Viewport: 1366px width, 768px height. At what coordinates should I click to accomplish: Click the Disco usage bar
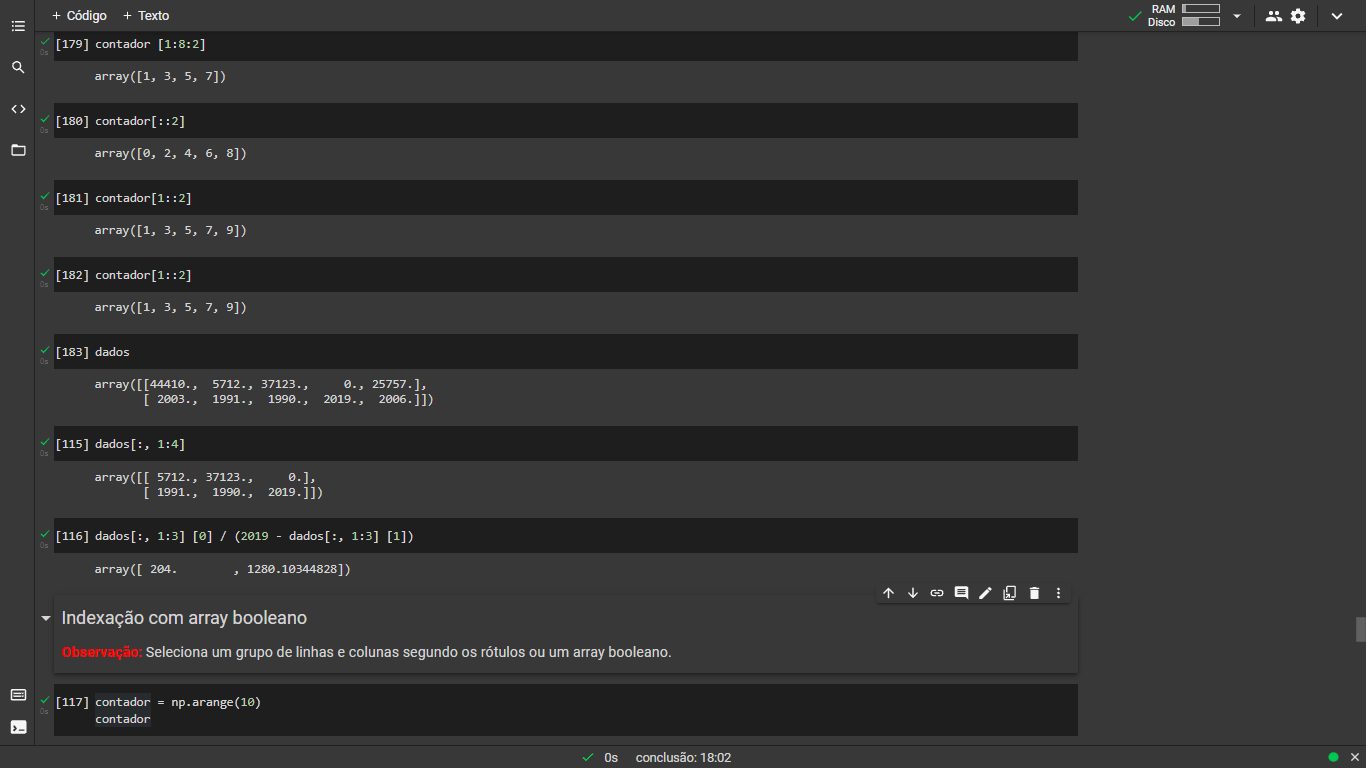coord(1200,21)
